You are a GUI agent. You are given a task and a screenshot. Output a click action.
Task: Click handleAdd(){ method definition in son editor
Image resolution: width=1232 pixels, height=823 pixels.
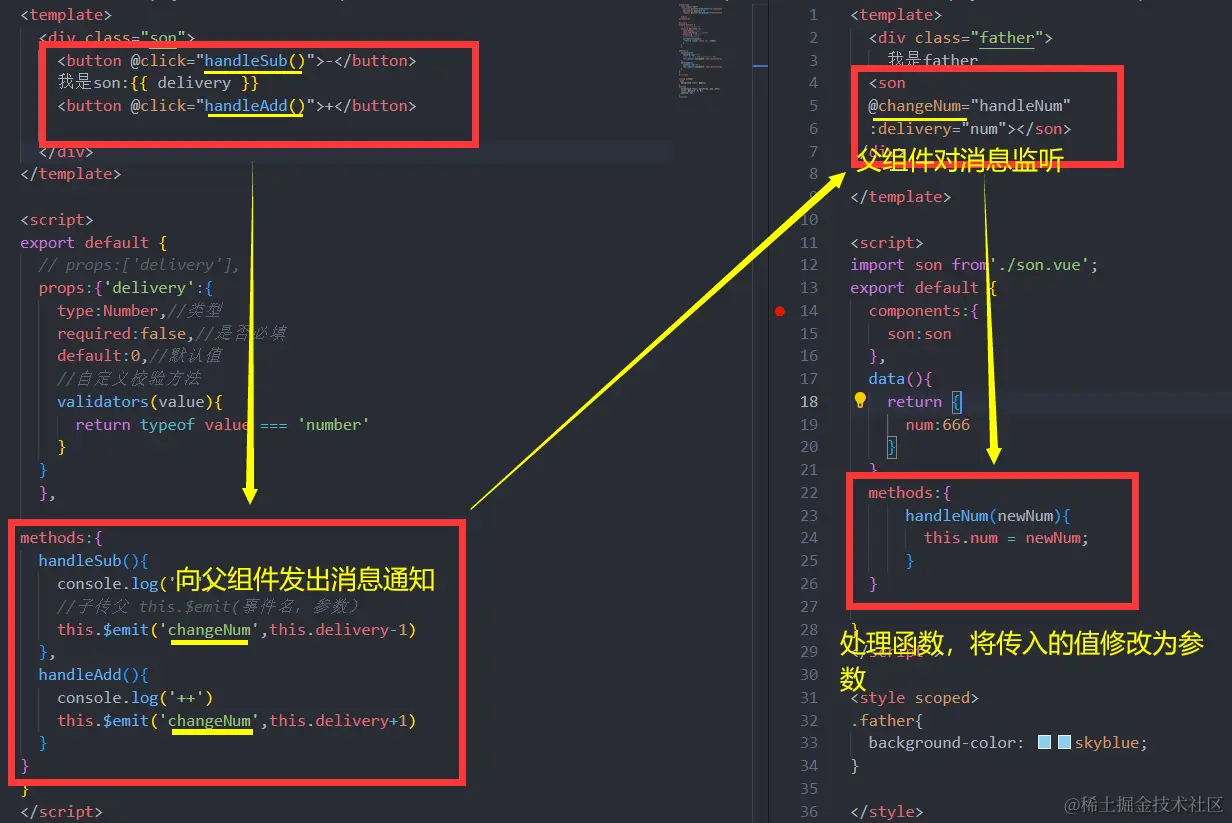click(93, 675)
